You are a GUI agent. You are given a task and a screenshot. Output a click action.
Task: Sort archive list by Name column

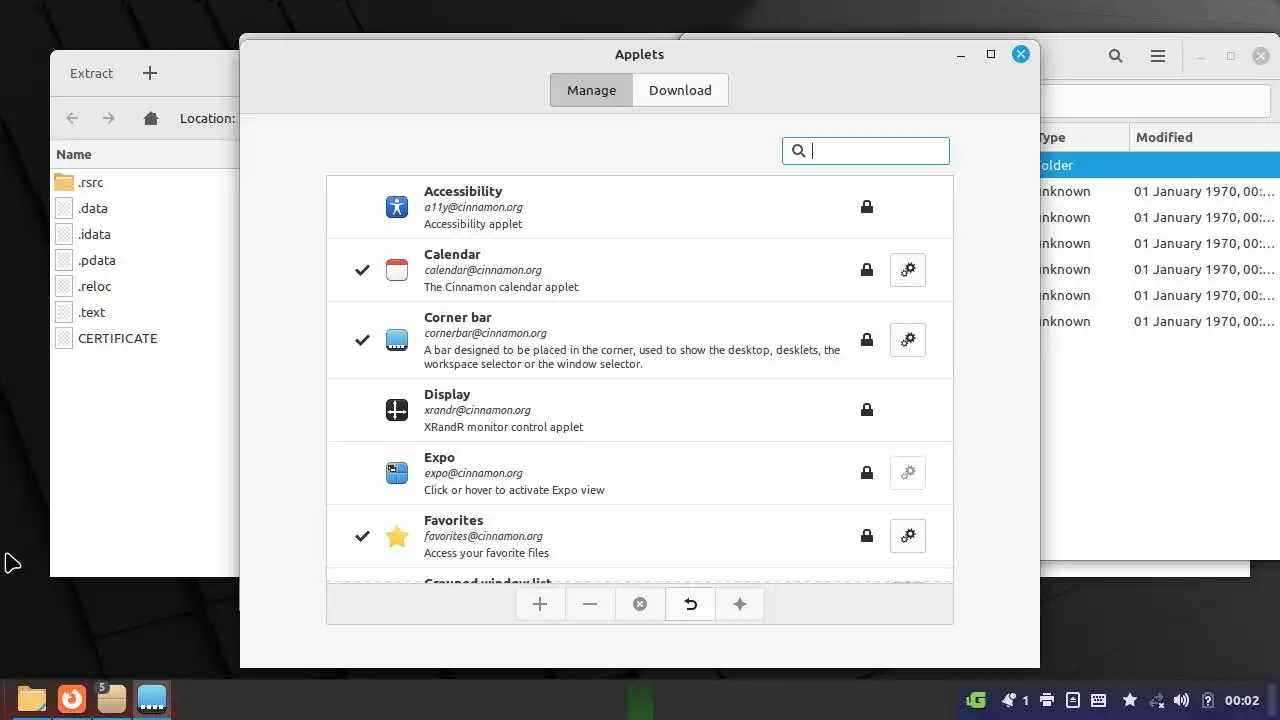click(74, 154)
